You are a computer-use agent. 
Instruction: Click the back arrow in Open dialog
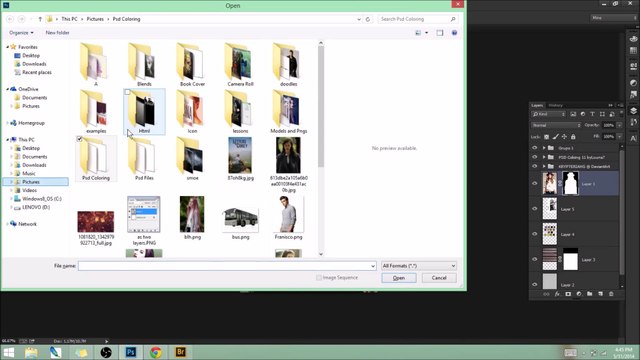10,19
